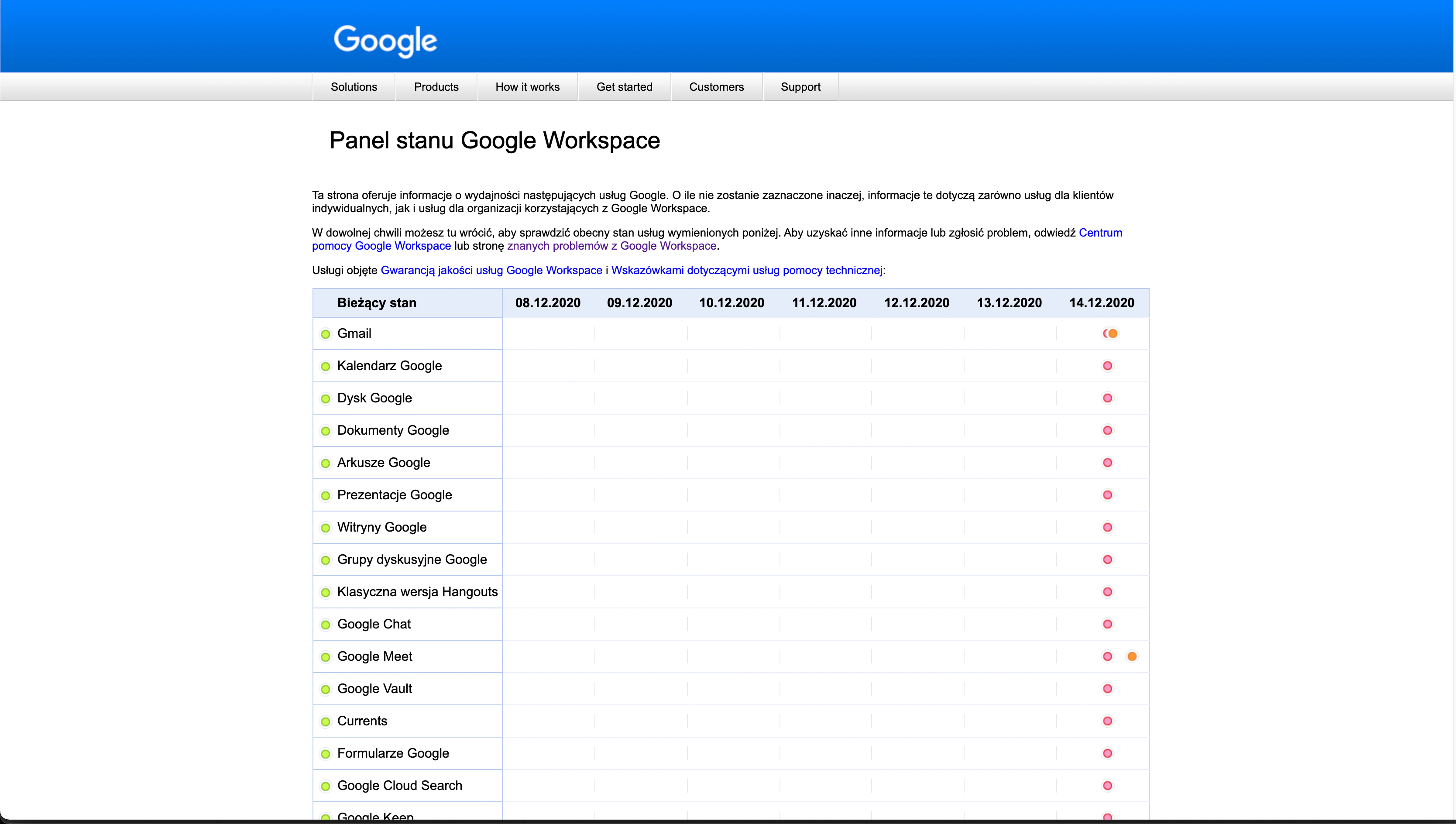The image size is (1456, 824).
Task: Select the Google Meet row label
Action: pos(374,656)
